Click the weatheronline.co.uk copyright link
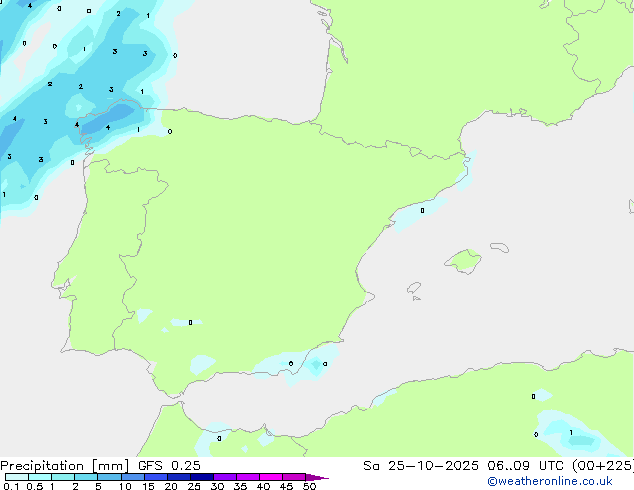The image size is (634, 490). pyautogui.click(x=549, y=481)
